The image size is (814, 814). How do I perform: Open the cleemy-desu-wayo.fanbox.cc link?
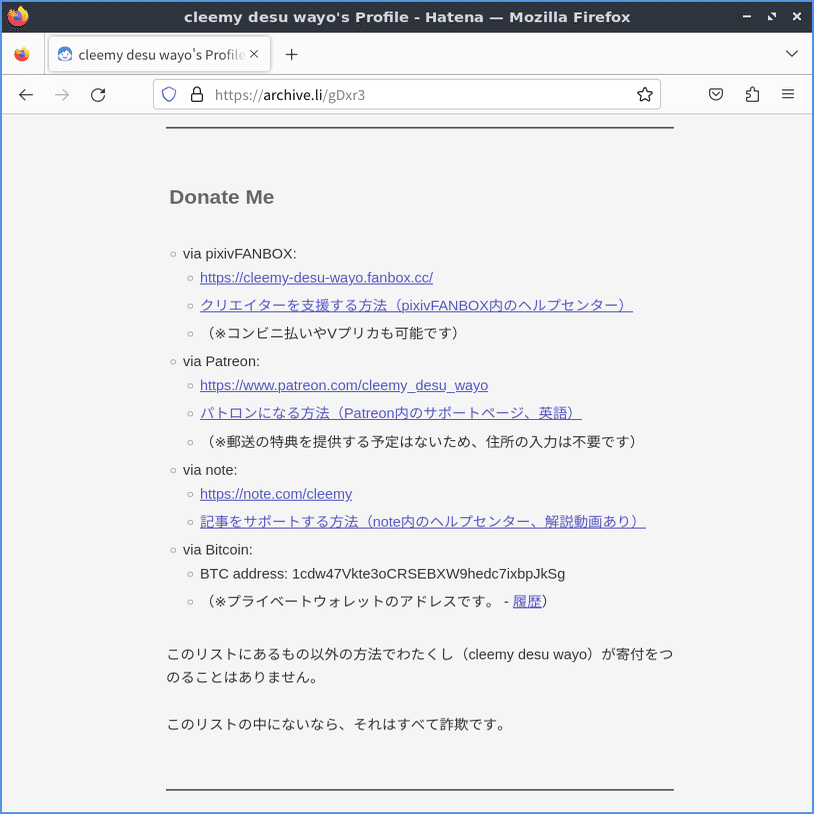tap(316, 278)
